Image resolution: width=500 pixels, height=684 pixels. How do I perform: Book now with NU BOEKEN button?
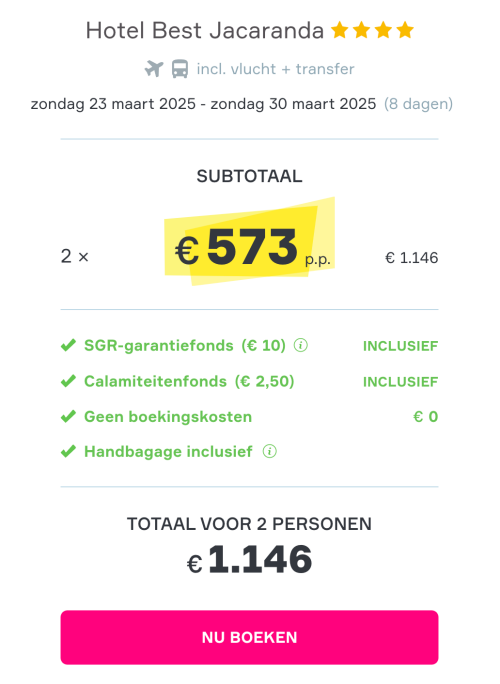tap(250, 637)
